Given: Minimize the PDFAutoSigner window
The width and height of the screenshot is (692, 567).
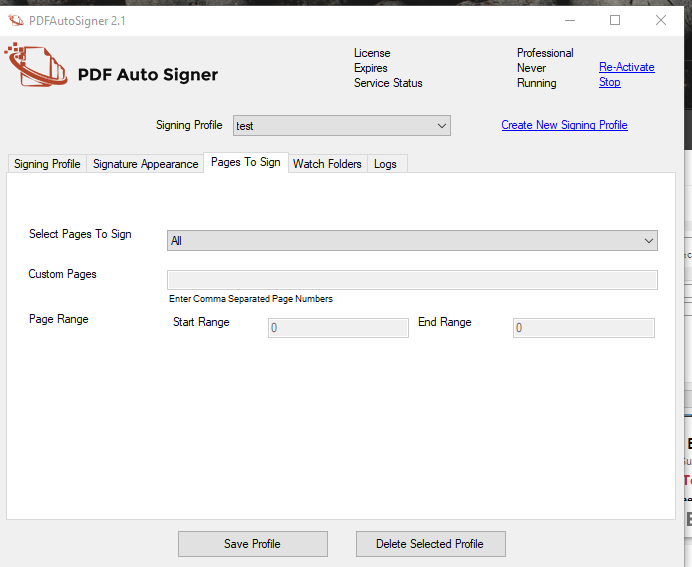Looking at the screenshot, I should point(570,20).
